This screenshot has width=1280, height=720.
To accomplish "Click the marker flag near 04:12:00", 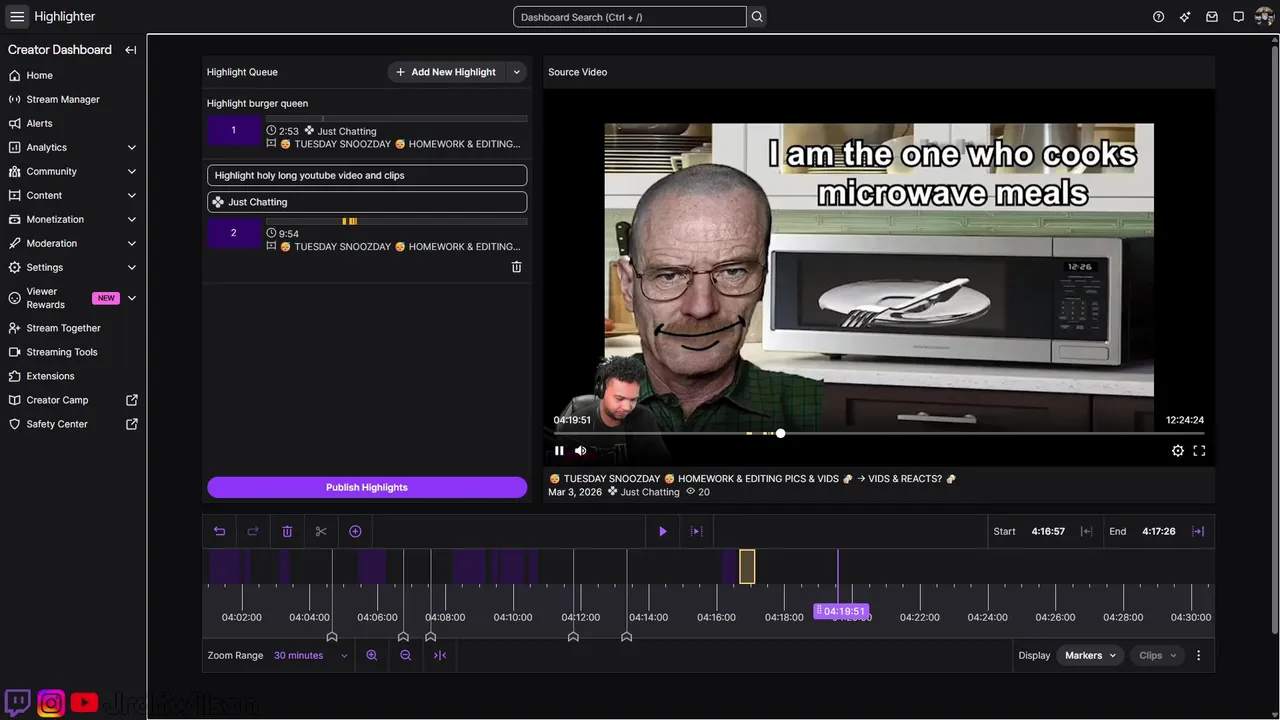I will (x=573, y=636).
